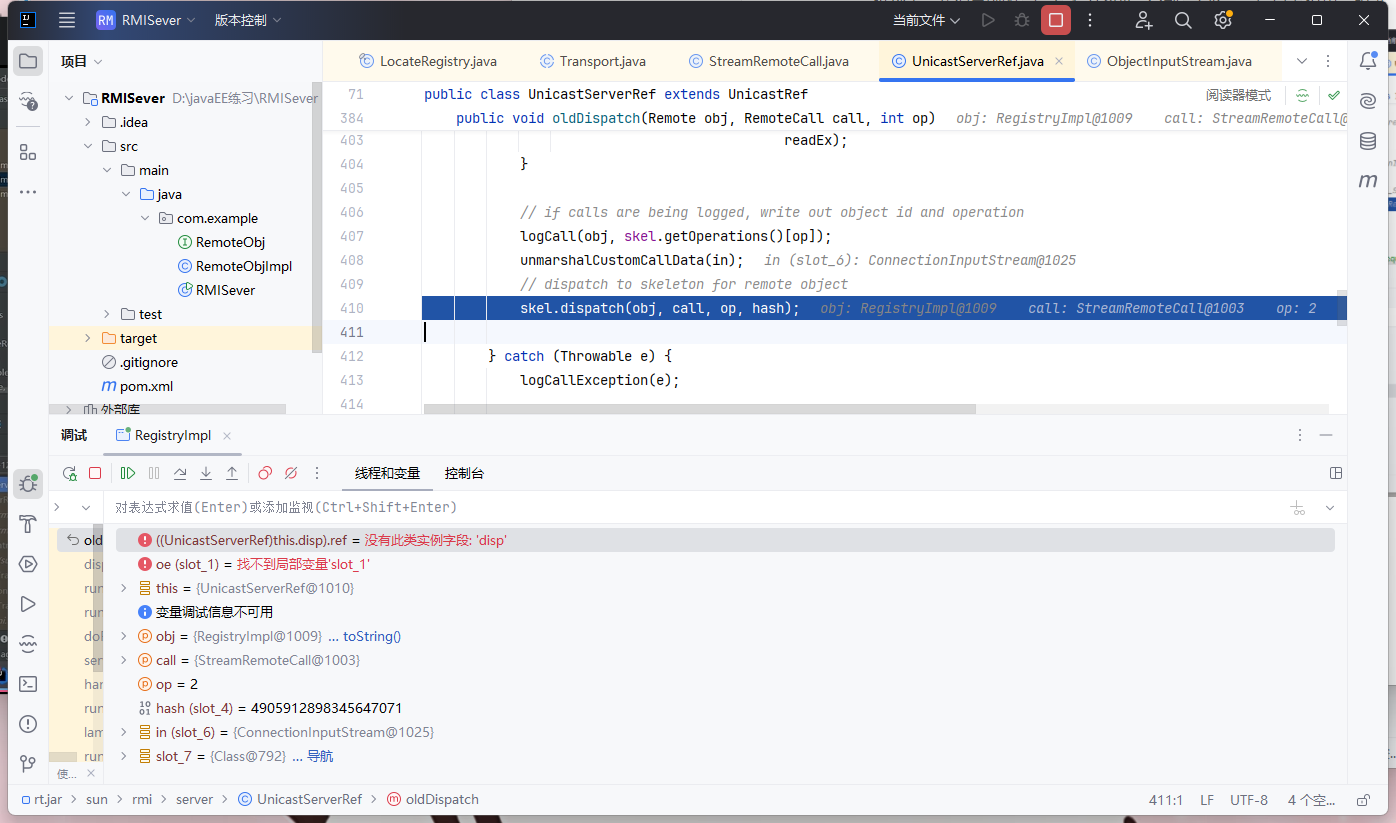Click the Resume Program debug icon
The height and width of the screenshot is (823, 1396).
click(x=128, y=473)
